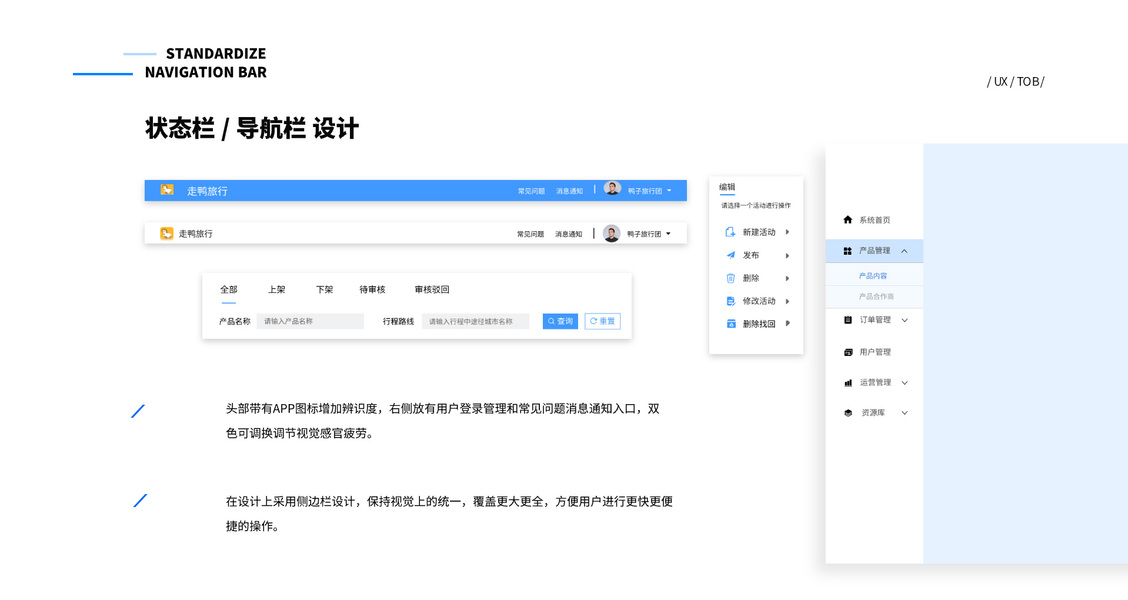Open user avatar in the white navigation bar
Viewport: 1128px width, 600px height.
pyautogui.click(x=611, y=233)
